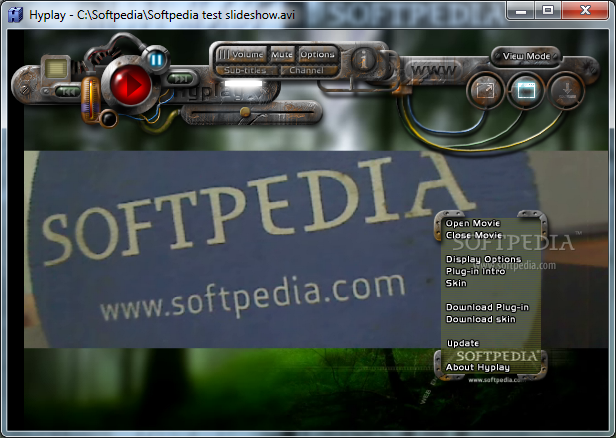Click the orange thermometer volume gauge
This screenshot has height=438, width=616.
pyautogui.click(x=91, y=99)
